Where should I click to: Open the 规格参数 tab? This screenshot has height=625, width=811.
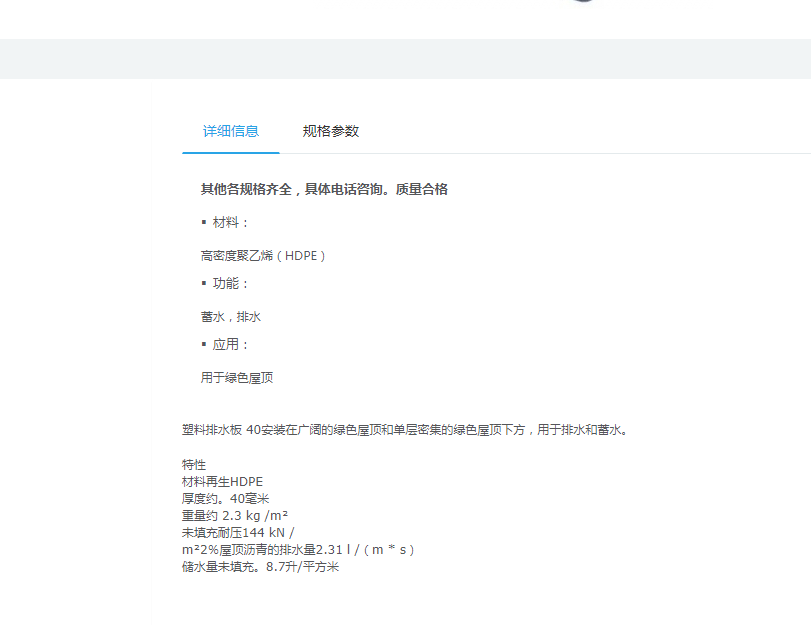(331, 131)
